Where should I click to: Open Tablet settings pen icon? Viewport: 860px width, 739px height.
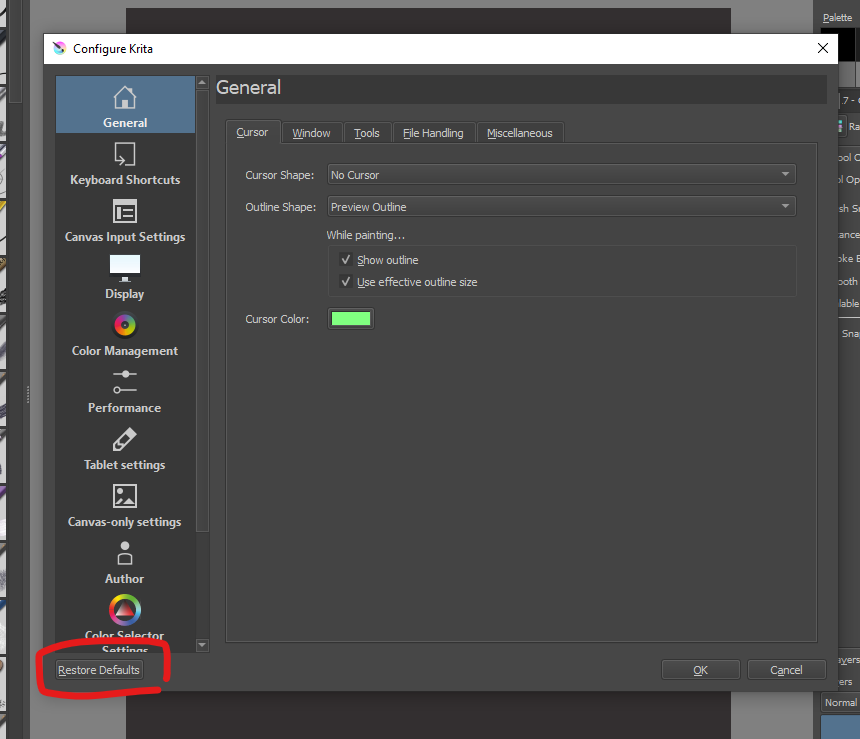click(125, 439)
